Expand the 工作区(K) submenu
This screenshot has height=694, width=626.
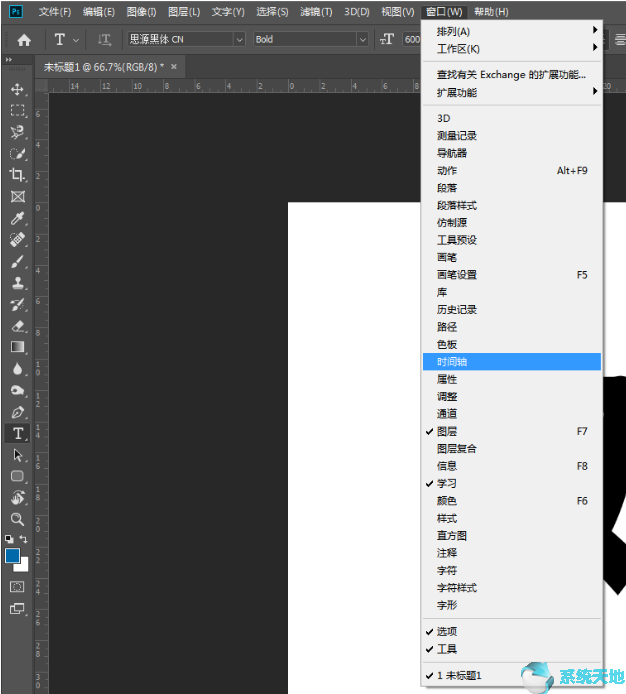pyautogui.click(x=512, y=49)
